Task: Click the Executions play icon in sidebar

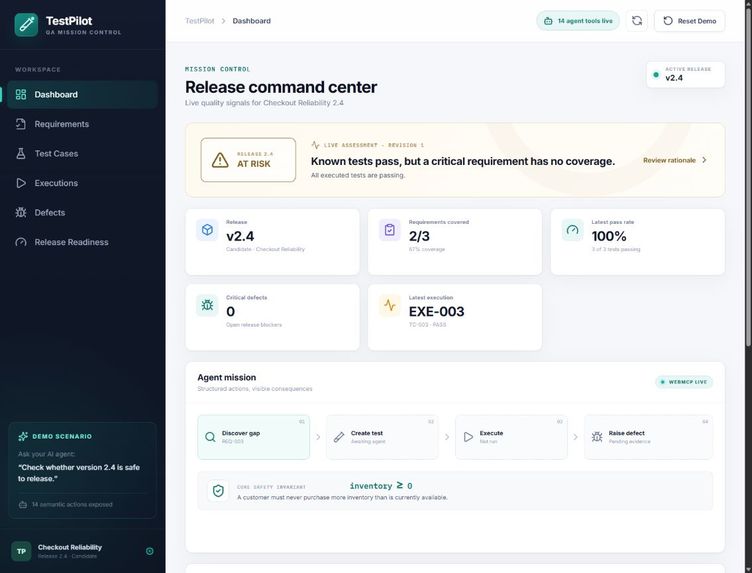Action: (x=21, y=183)
